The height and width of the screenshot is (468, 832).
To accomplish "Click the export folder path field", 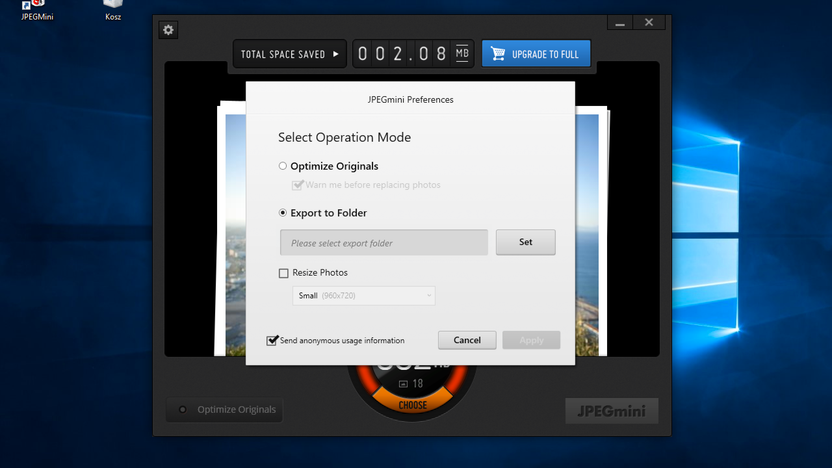I will [x=384, y=242].
